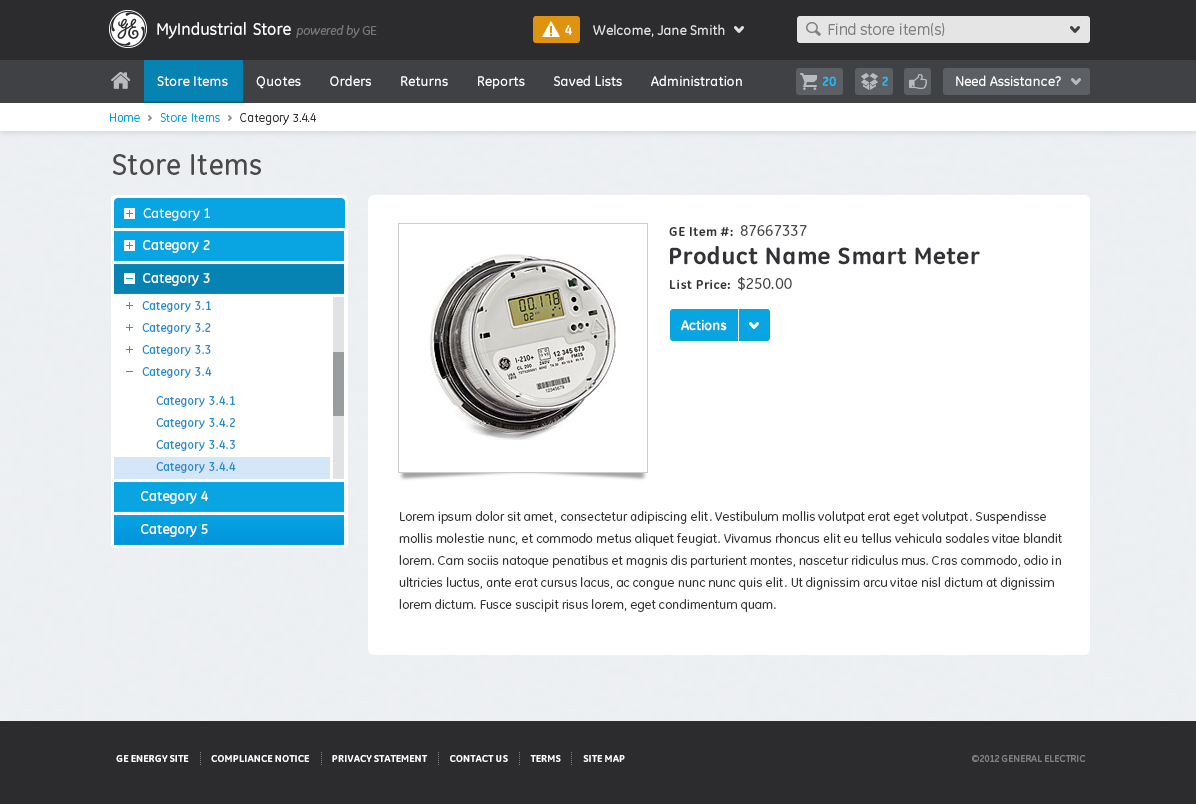
Task: Open the Returns menu
Action: (424, 81)
